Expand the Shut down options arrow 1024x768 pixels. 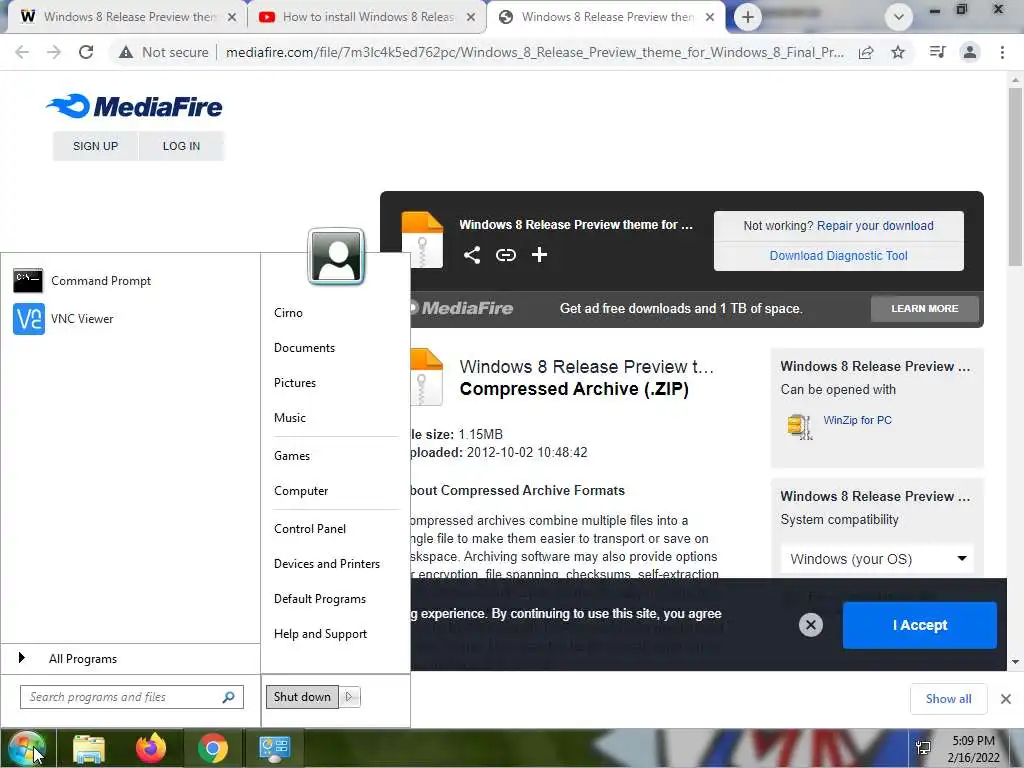point(349,697)
